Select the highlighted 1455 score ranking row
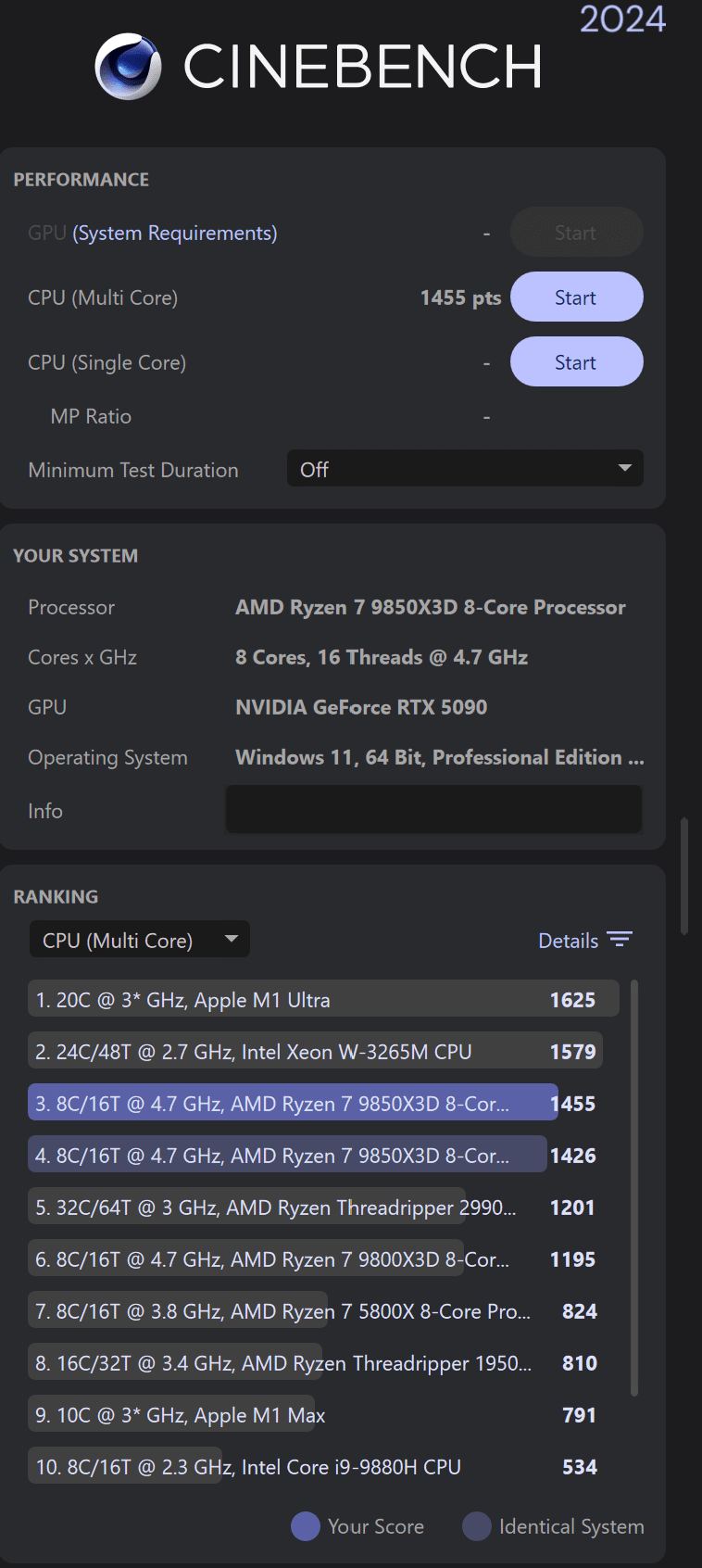 point(315,1104)
